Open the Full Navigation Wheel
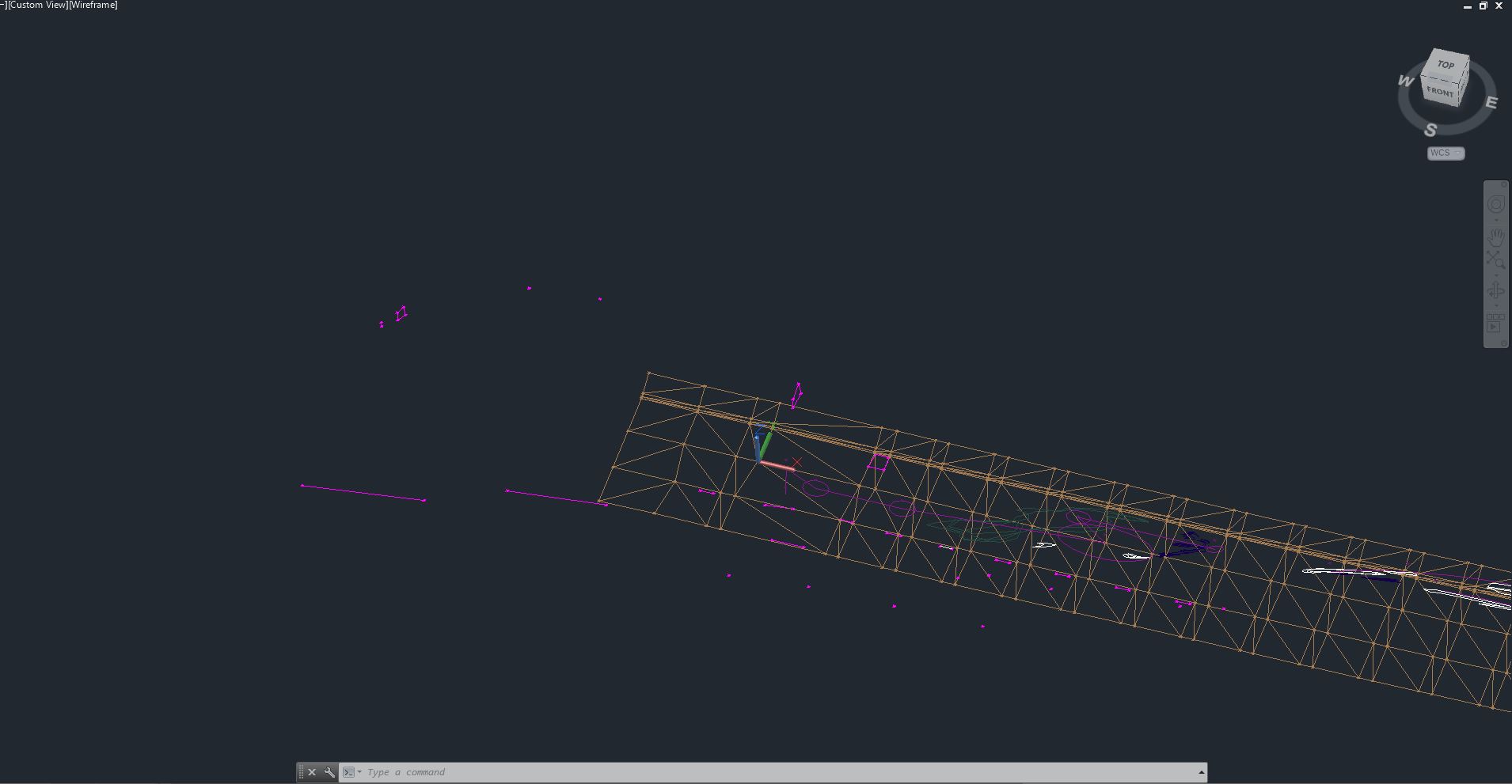 [x=1496, y=203]
